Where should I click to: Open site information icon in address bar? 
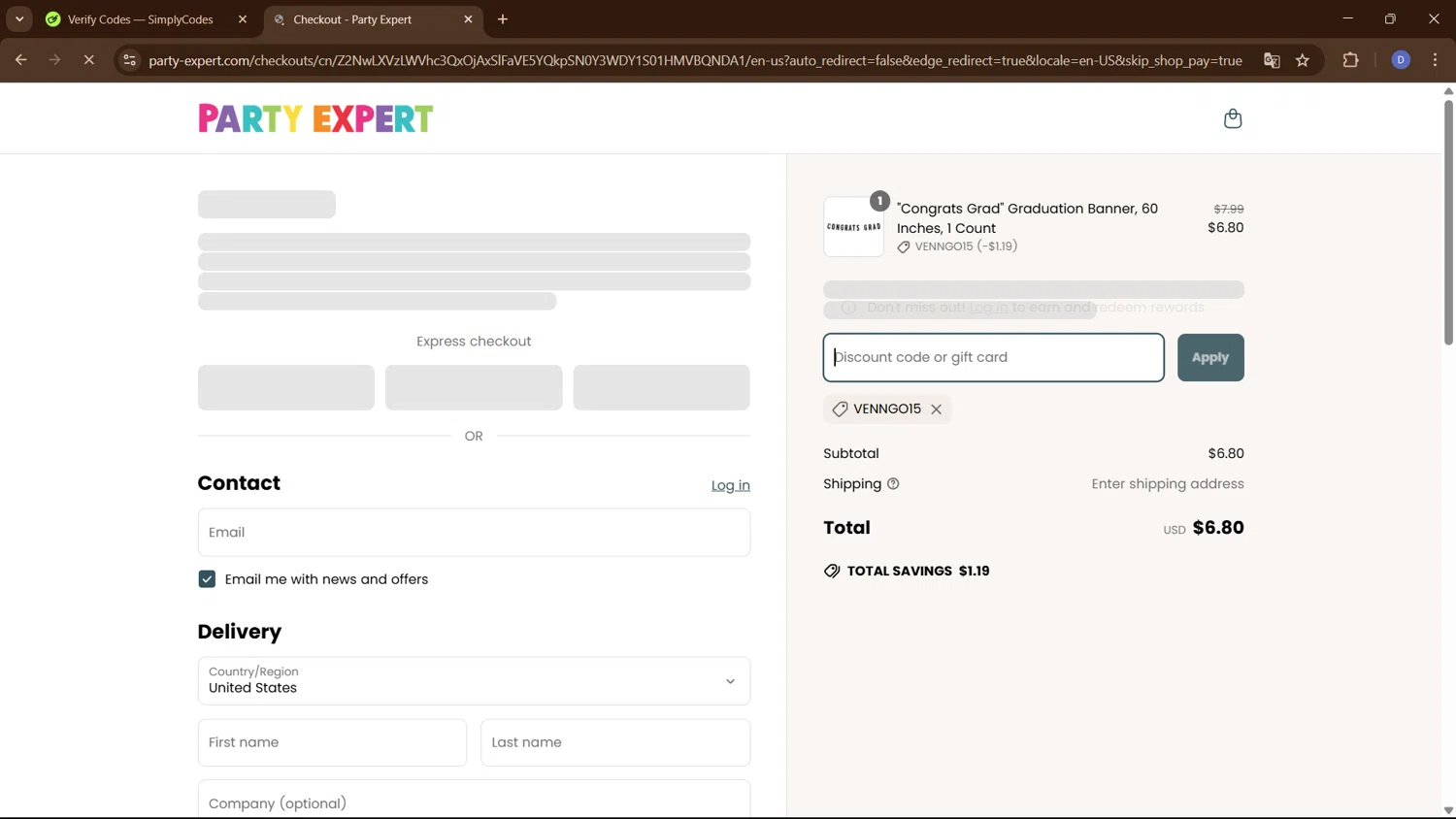pyautogui.click(x=129, y=60)
